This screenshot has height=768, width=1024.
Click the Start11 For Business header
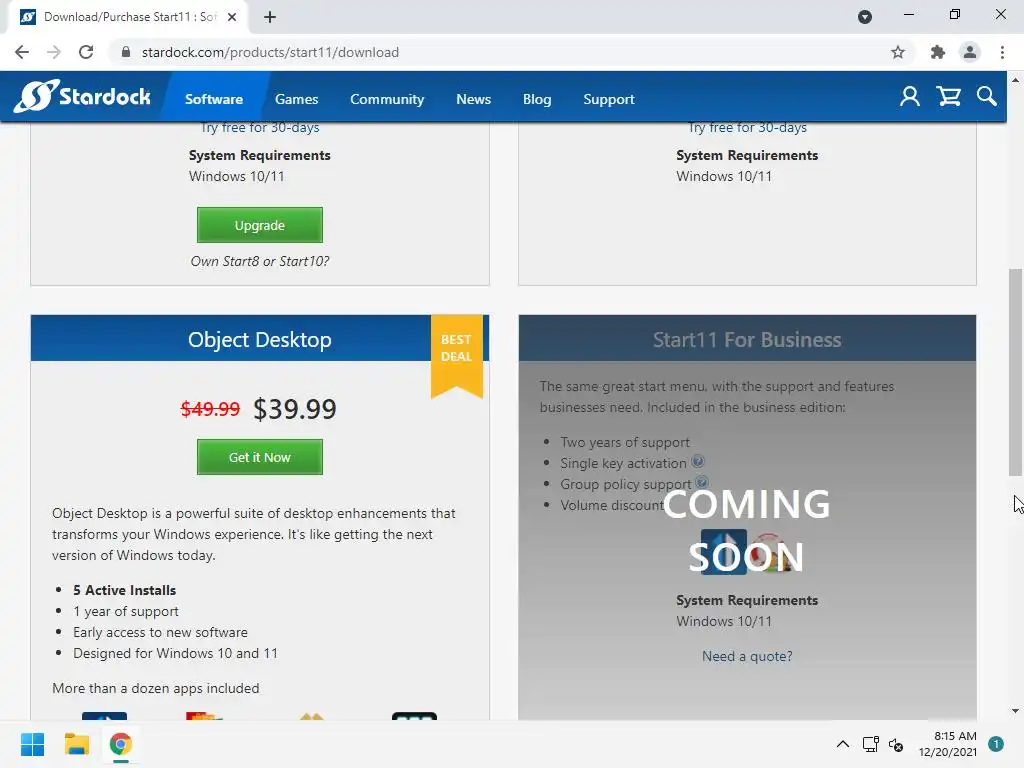point(747,339)
